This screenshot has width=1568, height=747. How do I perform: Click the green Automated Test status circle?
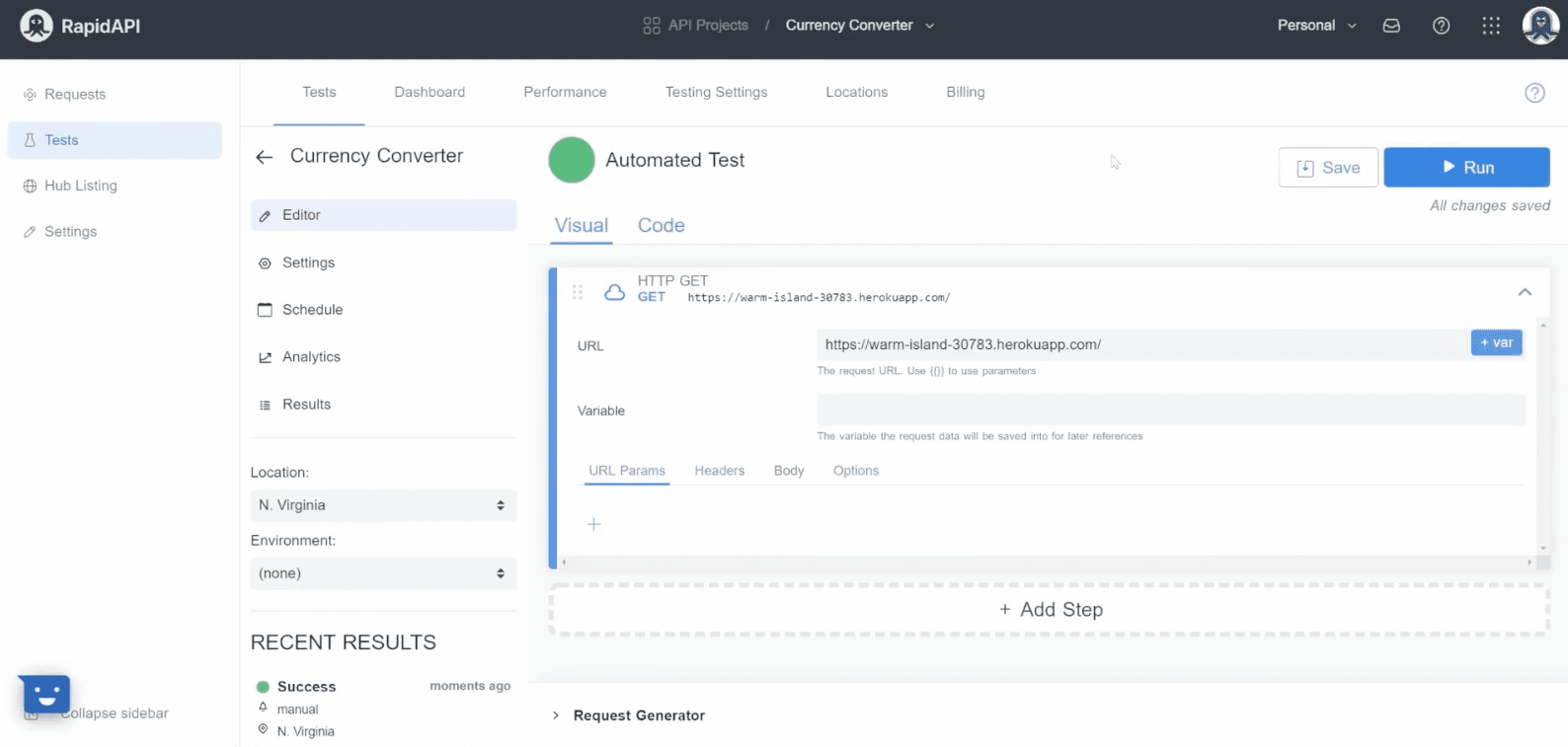point(572,160)
